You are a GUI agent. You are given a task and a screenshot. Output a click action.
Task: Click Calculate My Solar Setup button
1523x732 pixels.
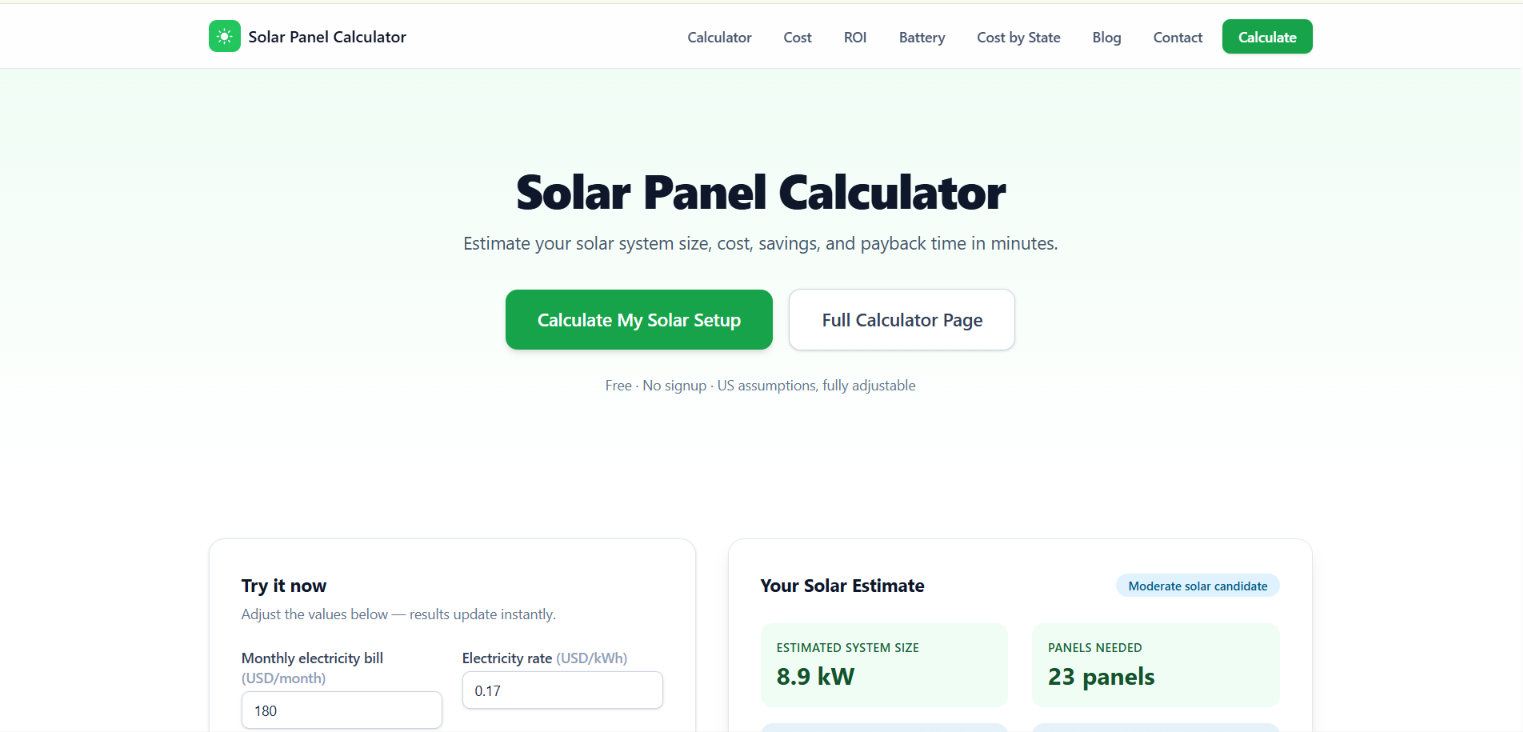pos(639,320)
